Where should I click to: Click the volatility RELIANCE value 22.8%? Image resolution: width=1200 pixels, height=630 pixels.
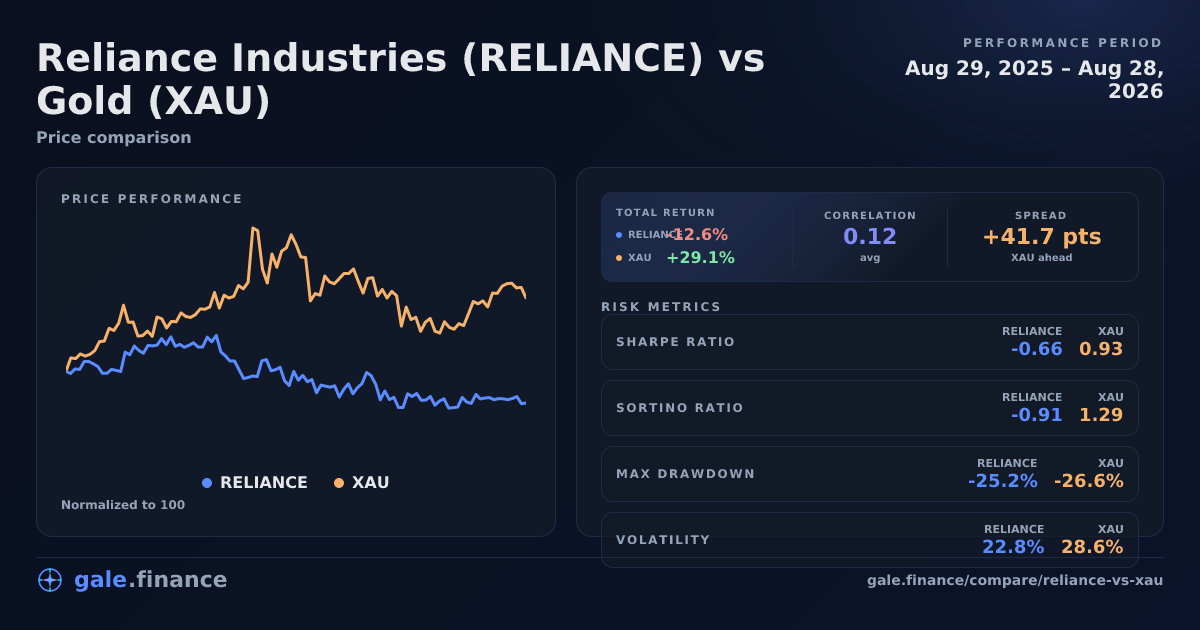(1013, 547)
